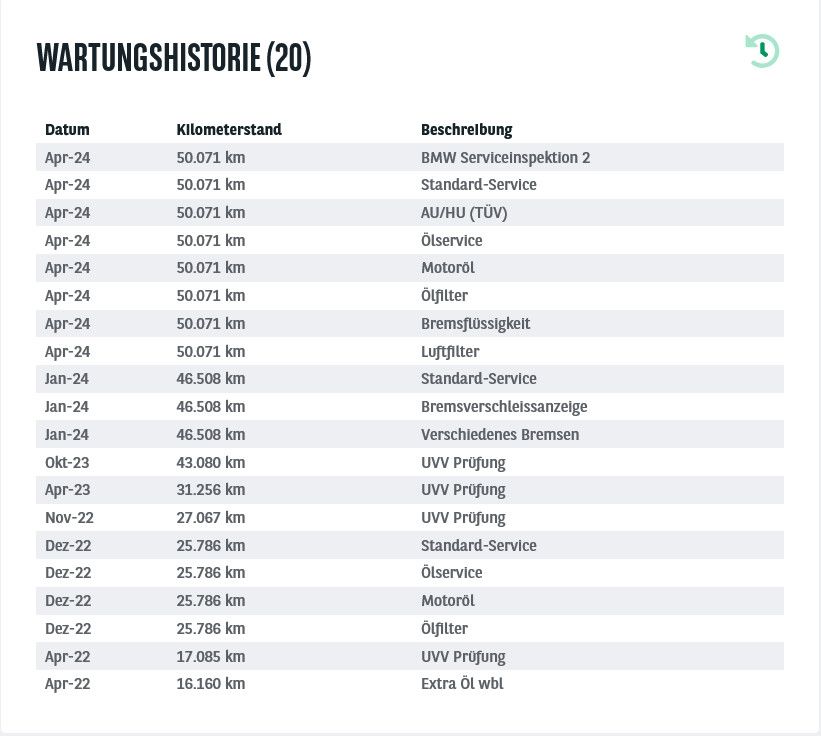The height and width of the screenshot is (736, 821).
Task: Click the Bremsverschleissanzeige entry
Action: coord(504,407)
